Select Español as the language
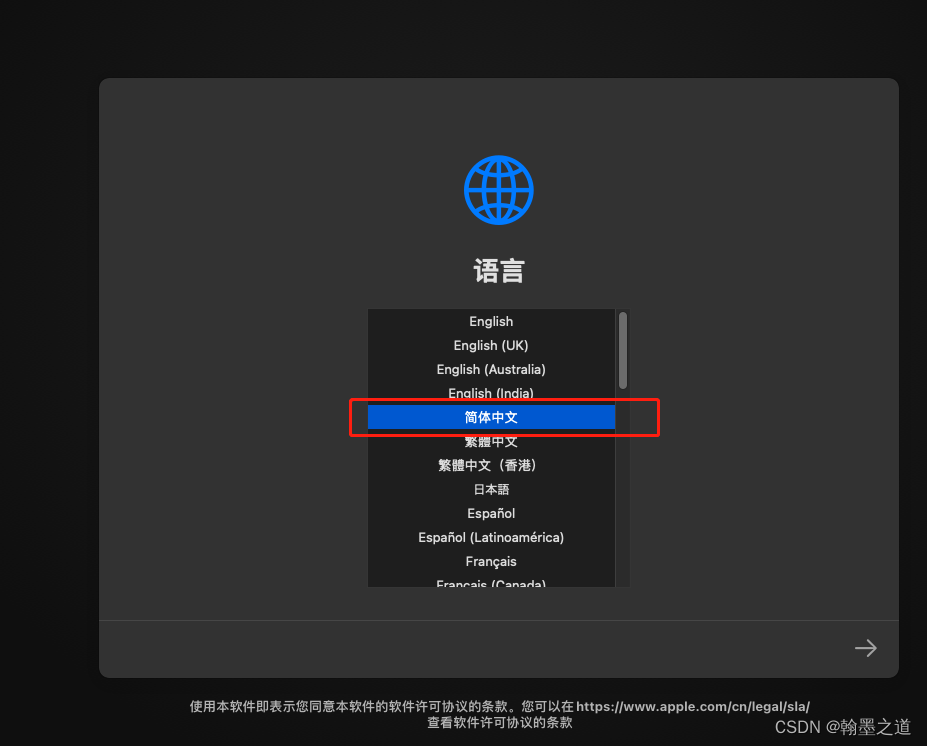This screenshot has width=927, height=746. pyautogui.click(x=491, y=513)
